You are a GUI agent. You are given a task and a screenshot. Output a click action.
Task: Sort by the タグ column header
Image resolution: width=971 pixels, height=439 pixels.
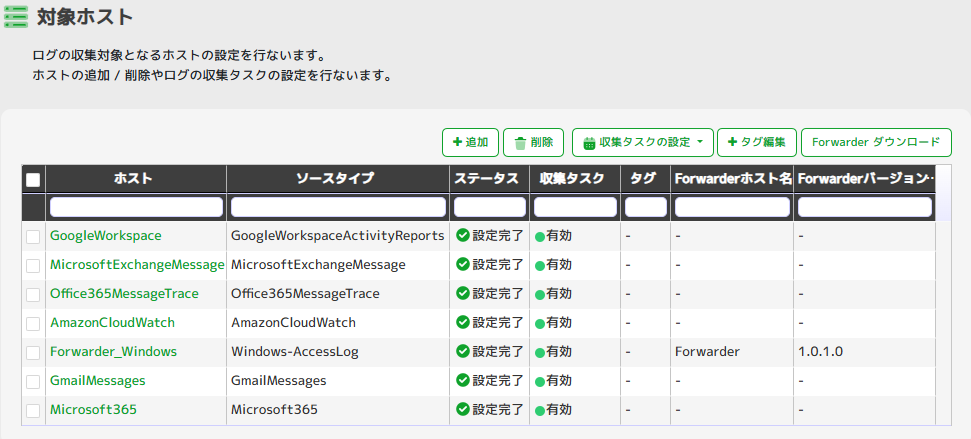pos(645,178)
